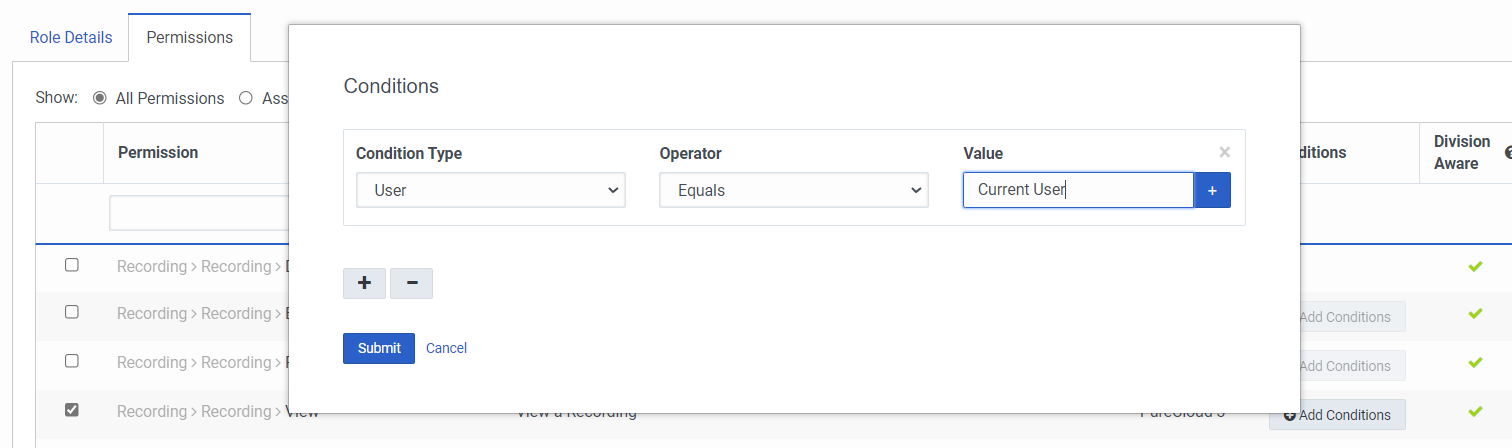Click Add Conditions for Recording View row
The image size is (1512, 448).
pyautogui.click(x=1337, y=415)
